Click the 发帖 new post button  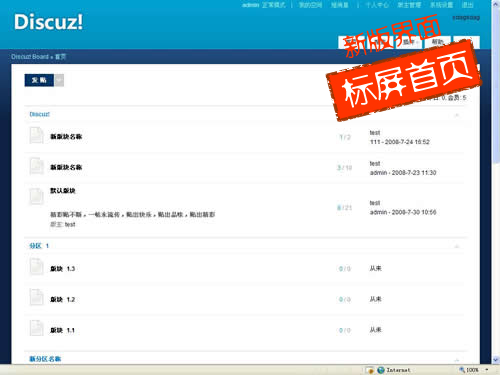[x=39, y=80]
